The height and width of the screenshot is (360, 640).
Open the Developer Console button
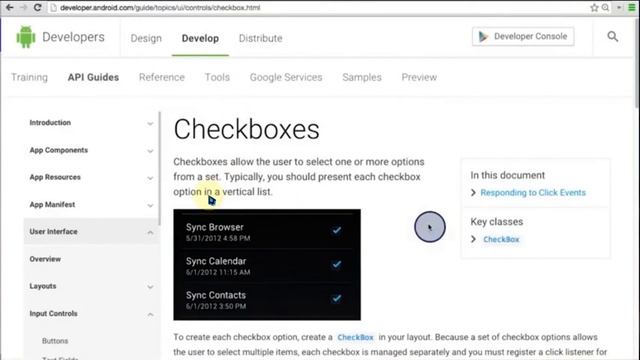(523, 36)
